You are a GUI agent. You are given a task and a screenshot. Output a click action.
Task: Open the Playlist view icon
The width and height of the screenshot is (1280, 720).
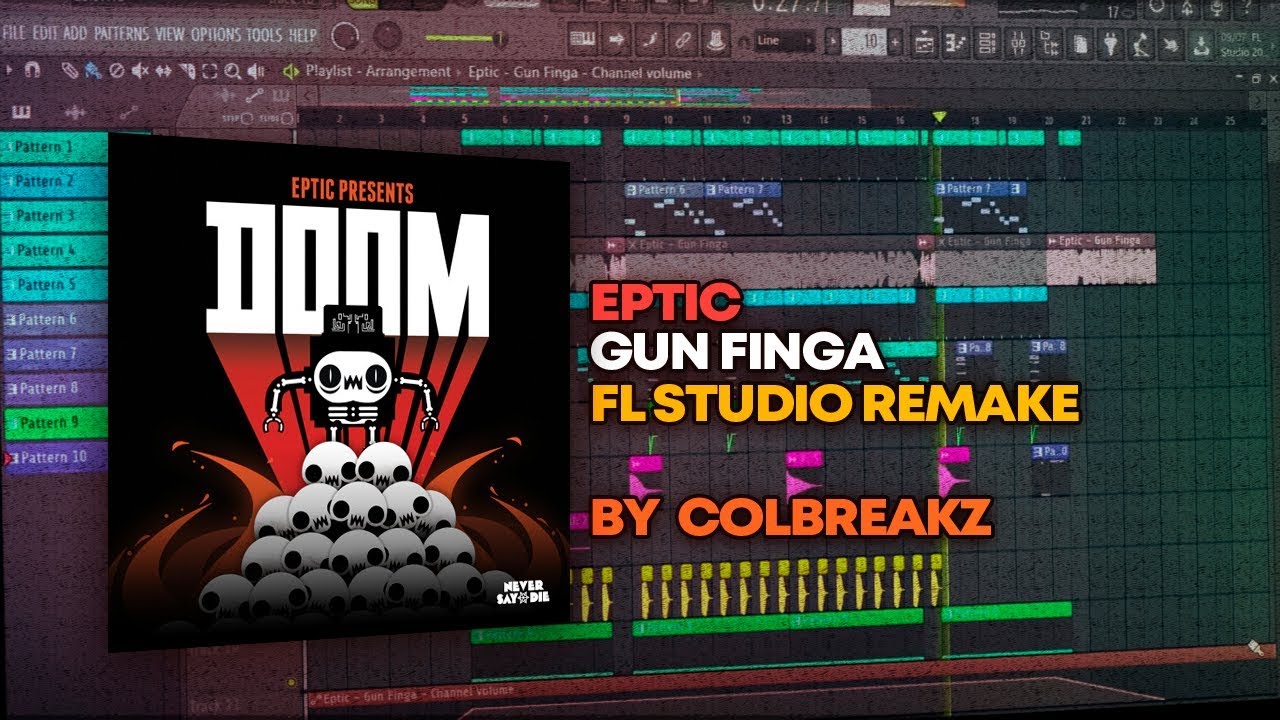(x=923, y=42)
